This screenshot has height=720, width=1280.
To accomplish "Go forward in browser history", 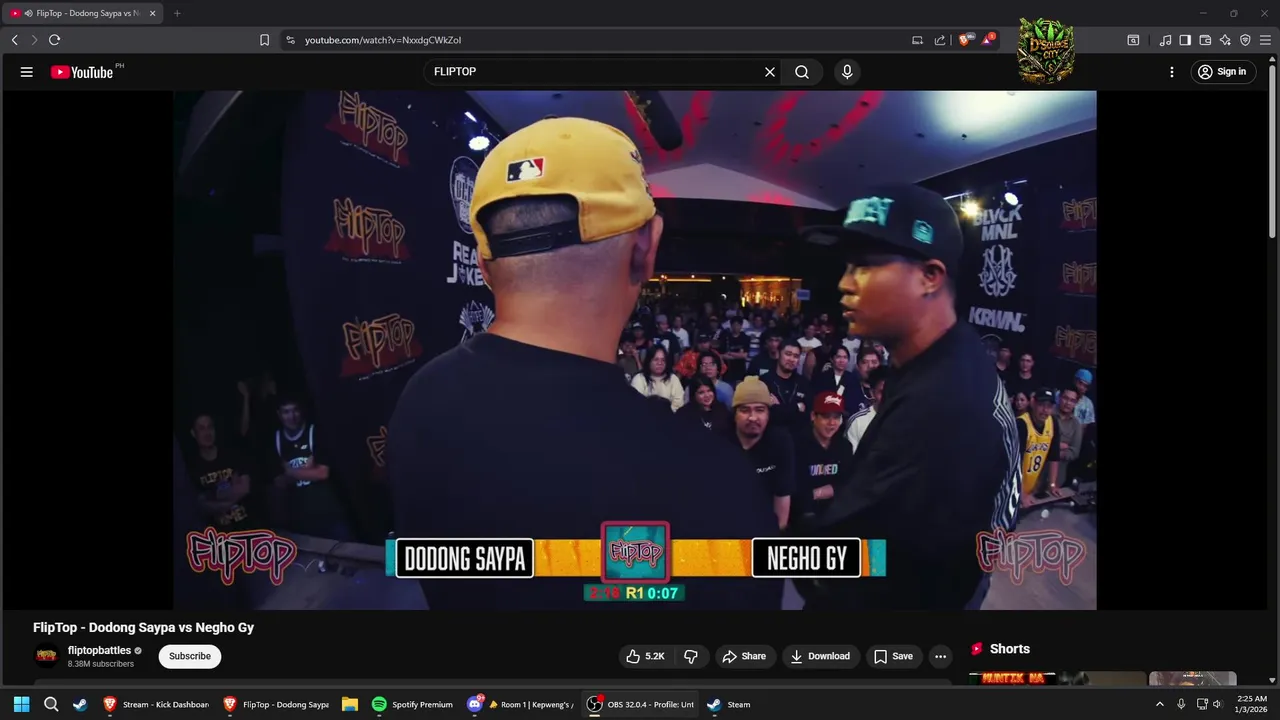I will [34, 40].
